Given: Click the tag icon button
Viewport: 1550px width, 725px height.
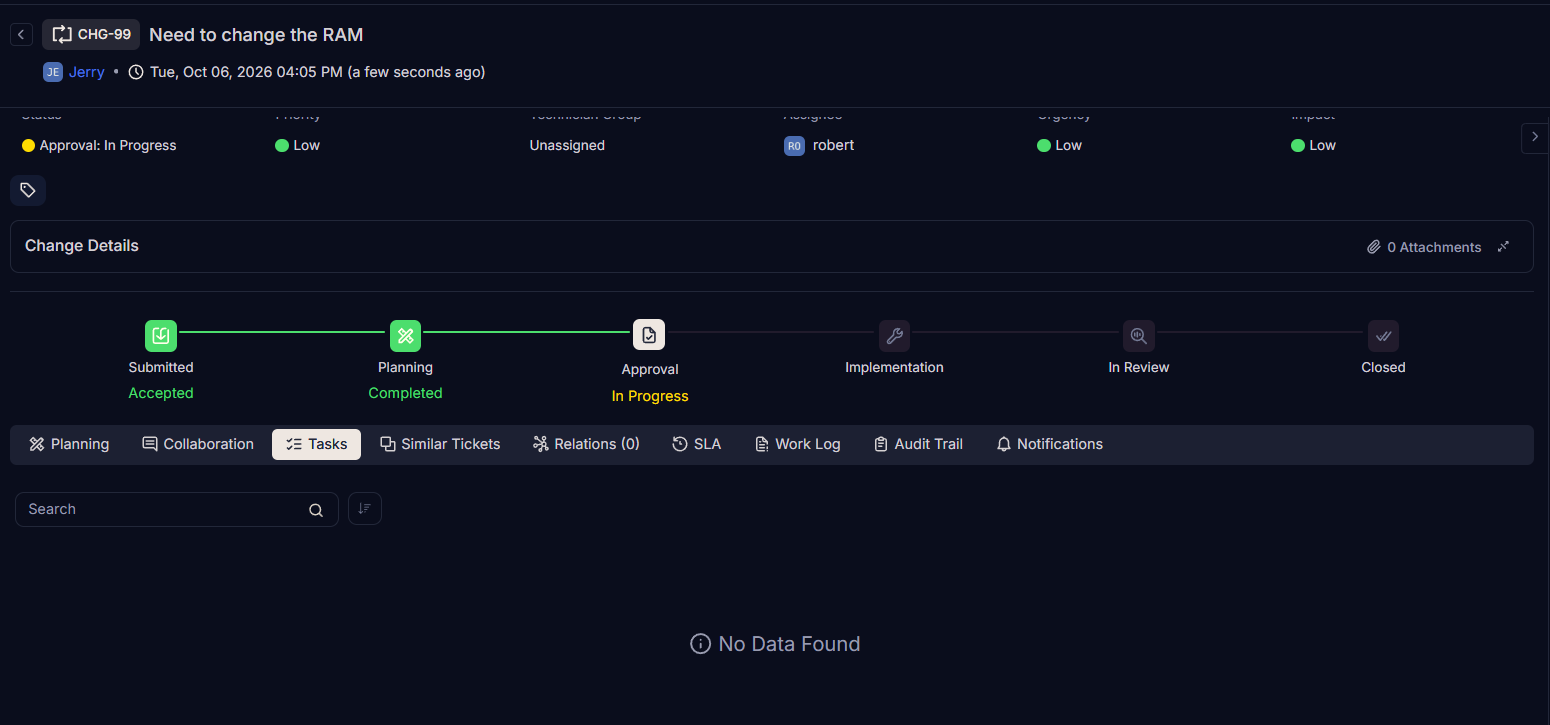Looking at the screenshot, I should pos(28,190).
